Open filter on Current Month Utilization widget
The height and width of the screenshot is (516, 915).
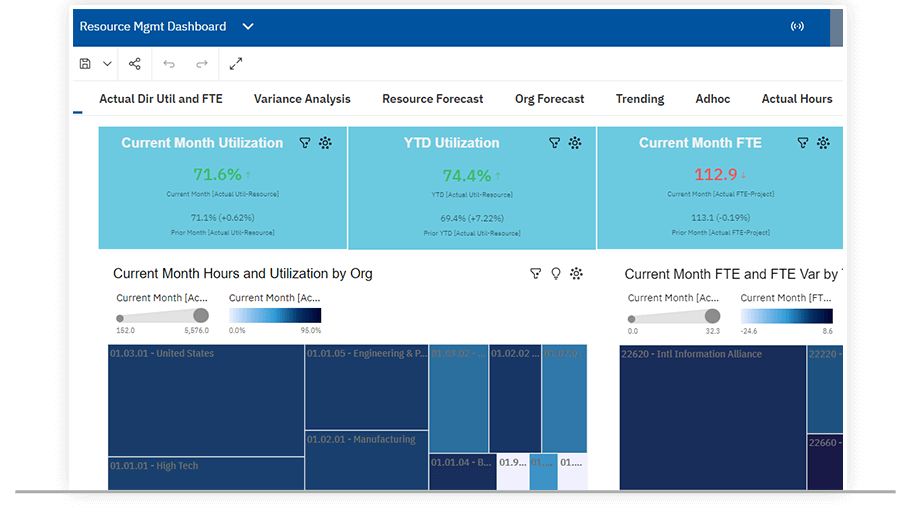point(305,143)
